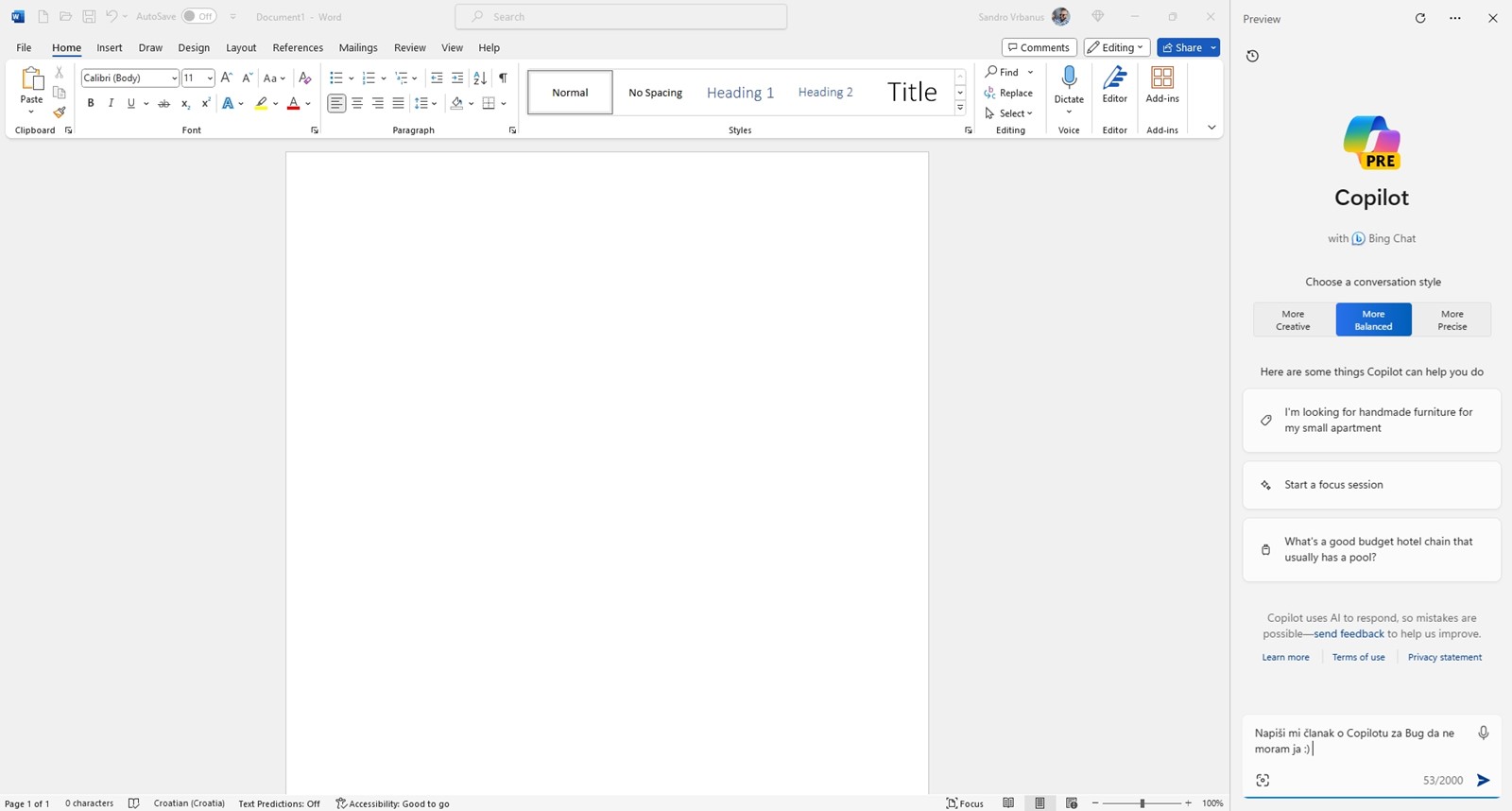
Task: Show paragraph marks with pilcrow icon
Action: pyautogui.click(x=503, y=78)
